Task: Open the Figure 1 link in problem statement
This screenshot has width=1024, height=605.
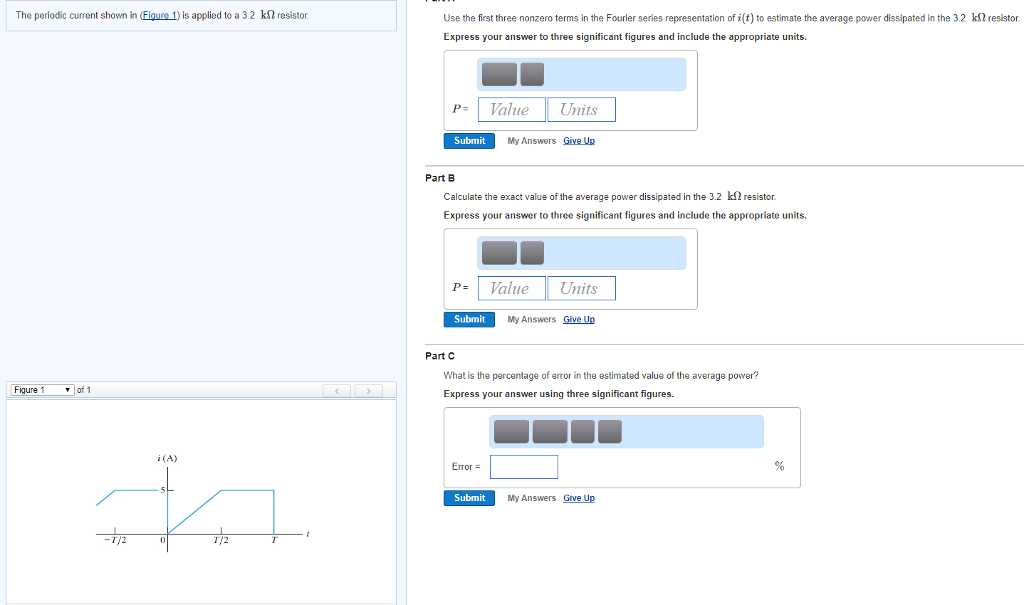Action: [159, 15]
